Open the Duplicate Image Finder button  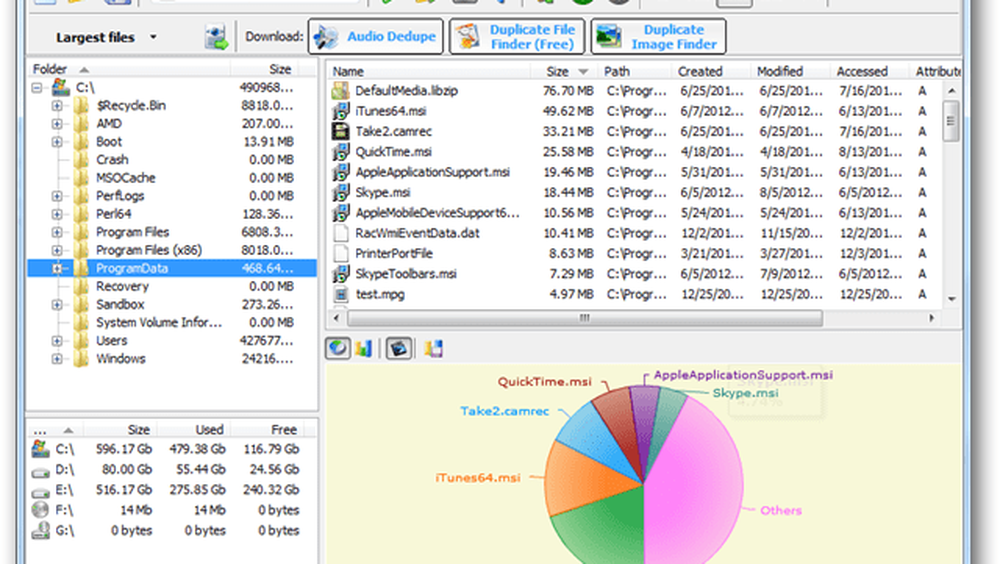pyautogui.click(x=658, y=37)
